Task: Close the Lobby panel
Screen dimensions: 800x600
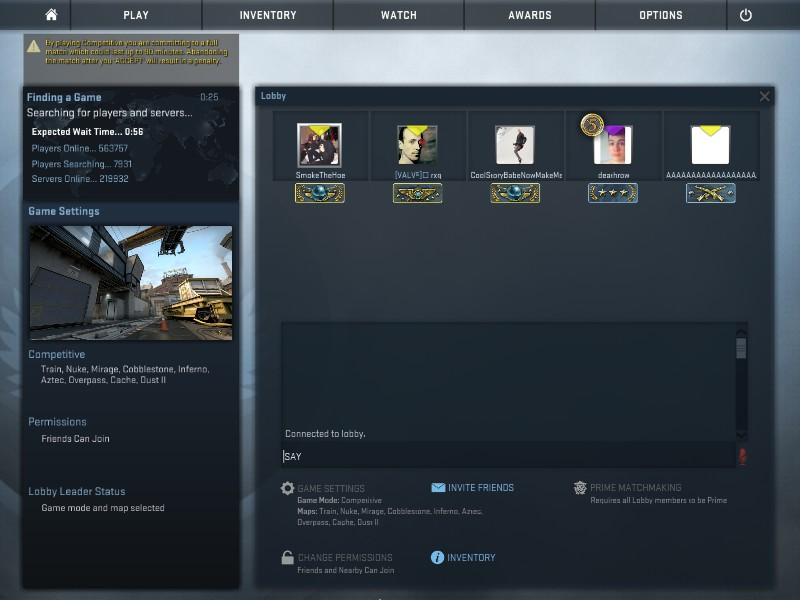Action: [x=764, y=96]
